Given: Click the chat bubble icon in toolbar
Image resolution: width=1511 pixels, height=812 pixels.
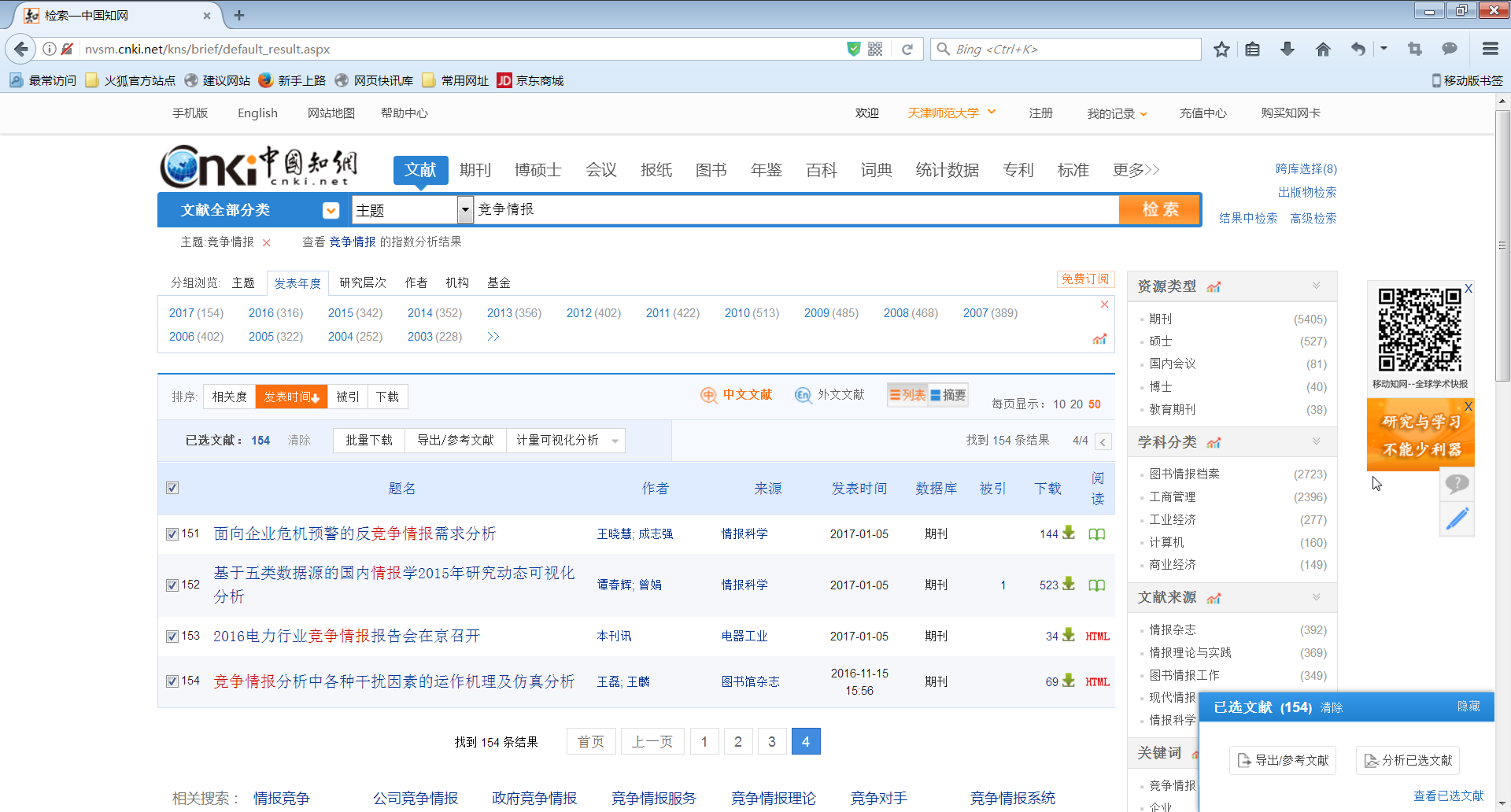Looking at the screenshot, I should click(1450, 49).
